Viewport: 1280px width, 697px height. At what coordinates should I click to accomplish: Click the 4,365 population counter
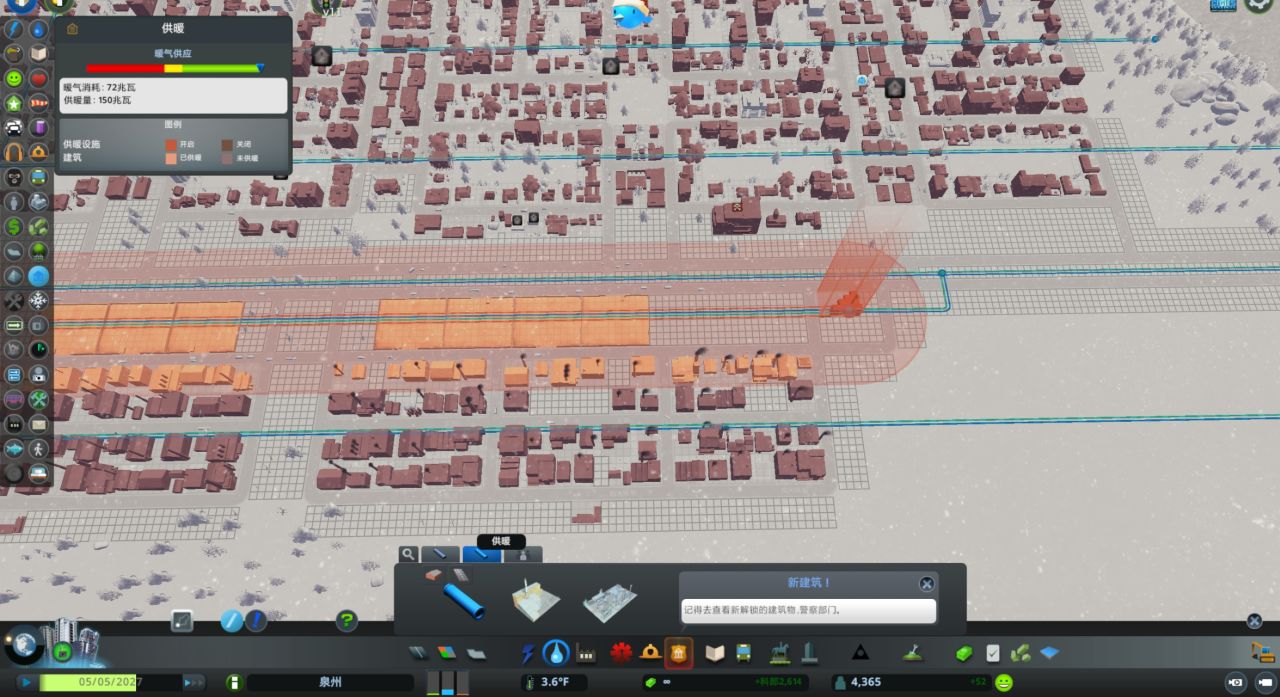click(866, 682)
